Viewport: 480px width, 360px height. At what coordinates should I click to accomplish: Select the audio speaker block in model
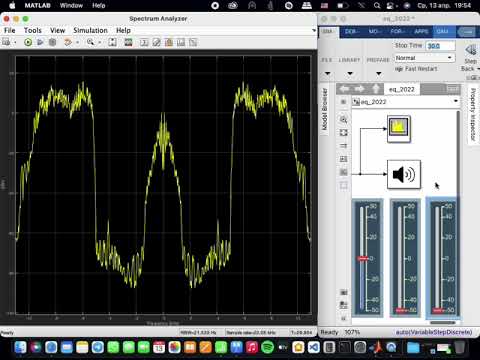point(404,174)
